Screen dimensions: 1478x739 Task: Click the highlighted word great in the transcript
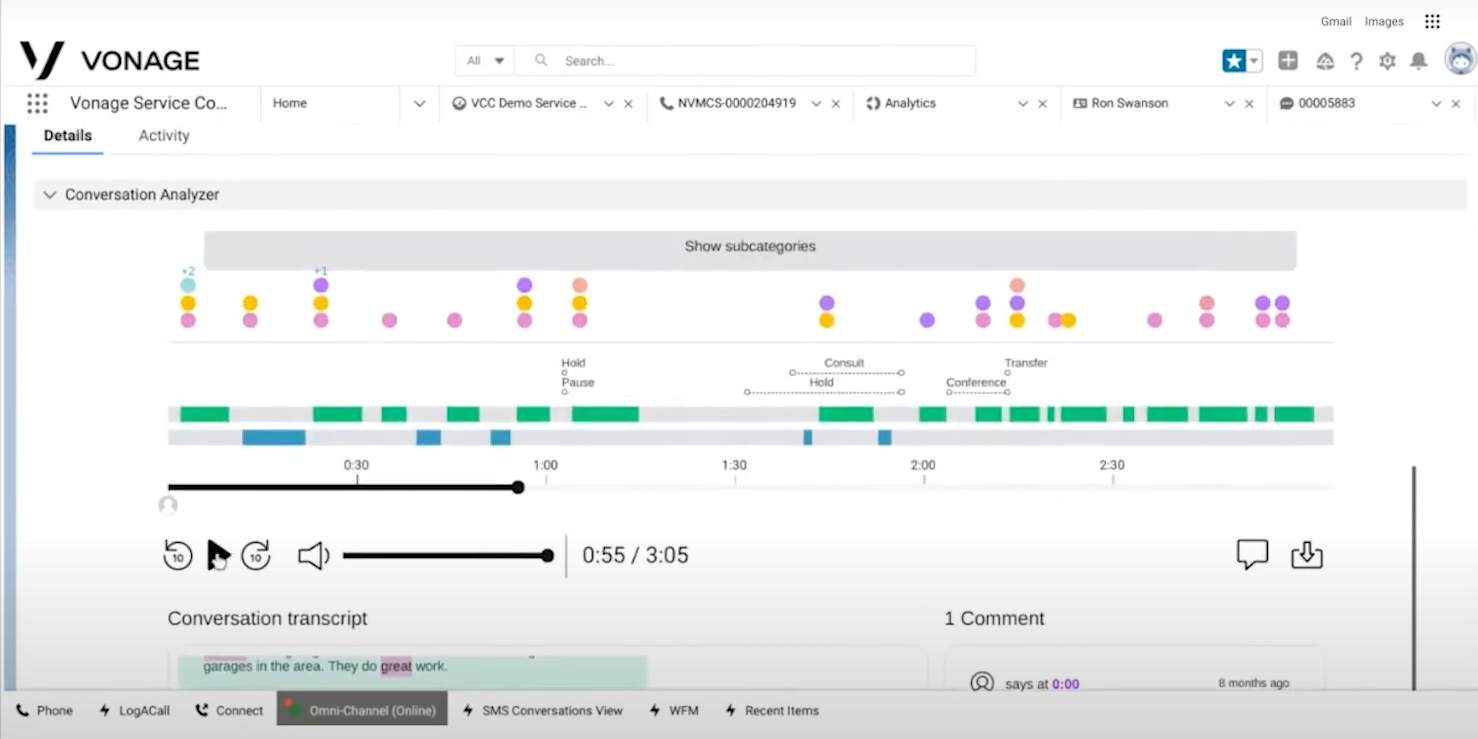396,666
